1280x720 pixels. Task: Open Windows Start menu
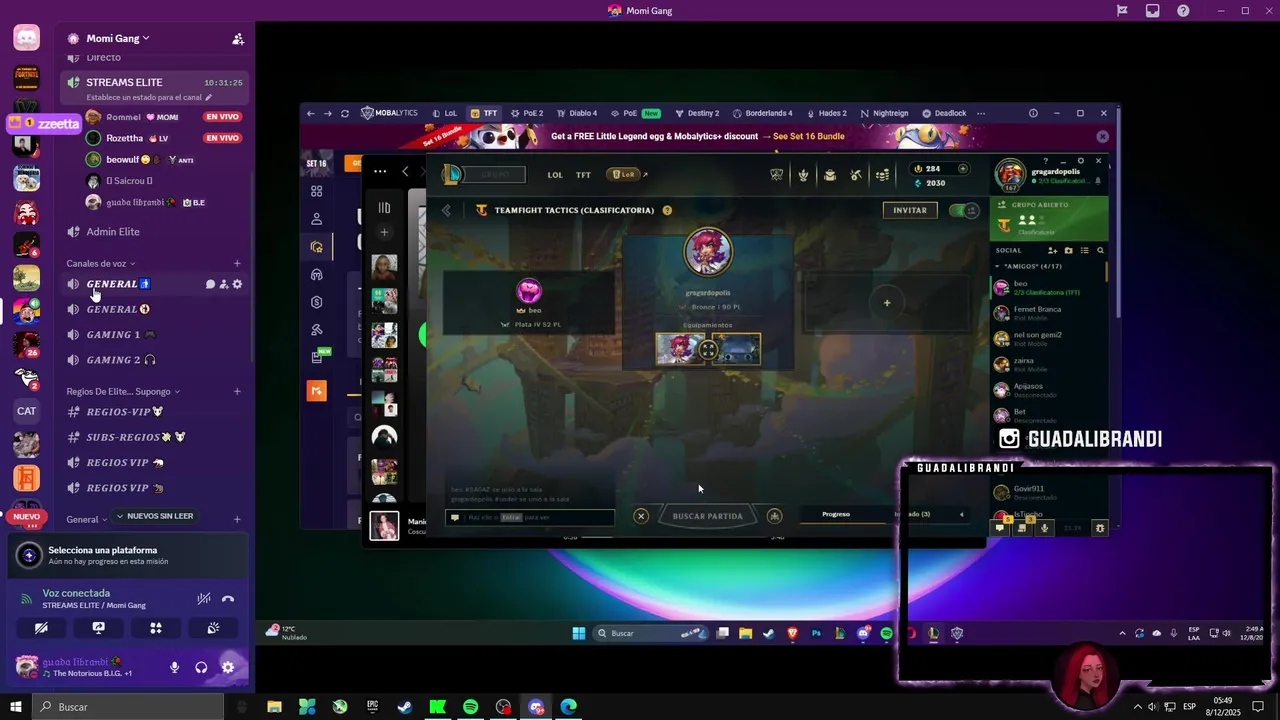16,707
